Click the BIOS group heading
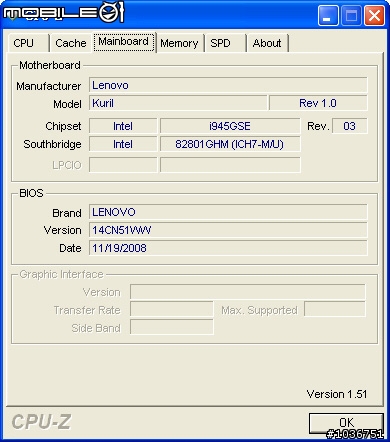Screen dimensions: 390x442 (x=31, y=193)
